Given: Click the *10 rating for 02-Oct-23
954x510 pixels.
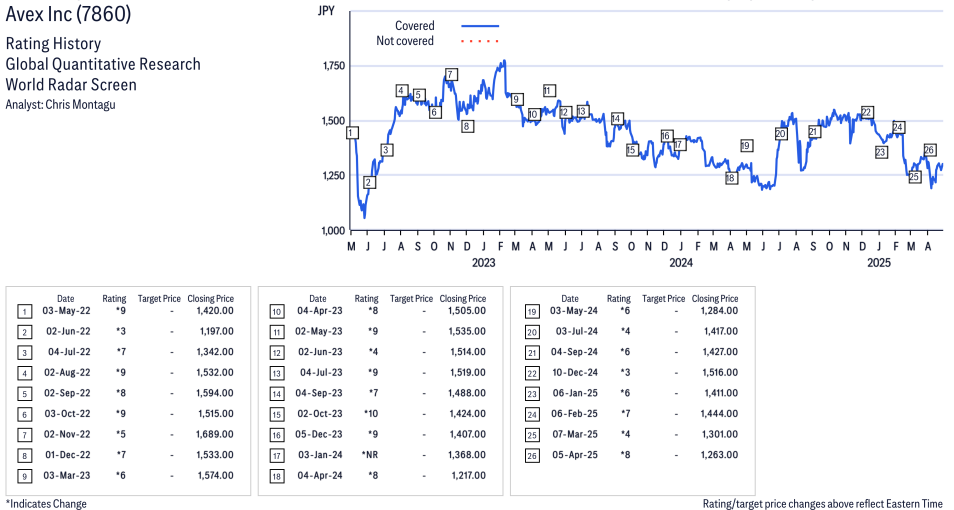Looking at the screenshot, I should (x=371, y=414).
